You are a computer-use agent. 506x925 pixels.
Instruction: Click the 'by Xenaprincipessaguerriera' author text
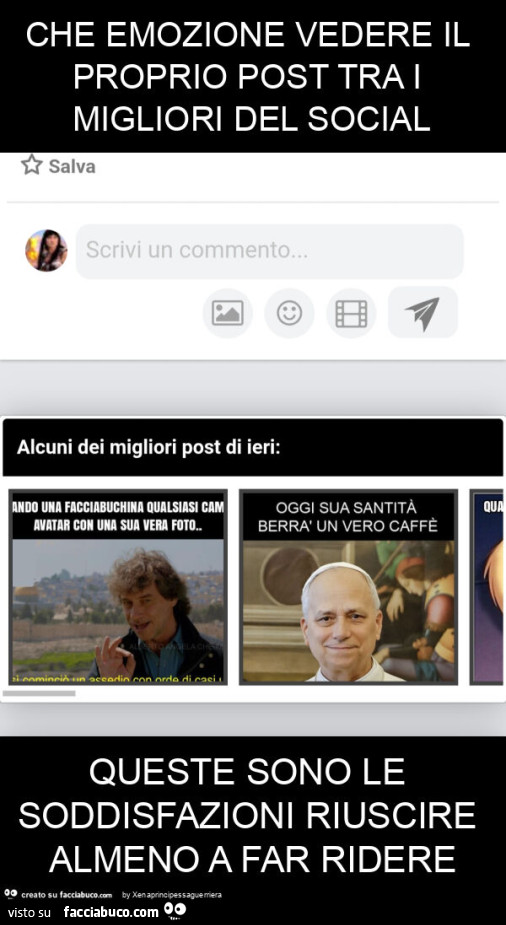(172, 895)
